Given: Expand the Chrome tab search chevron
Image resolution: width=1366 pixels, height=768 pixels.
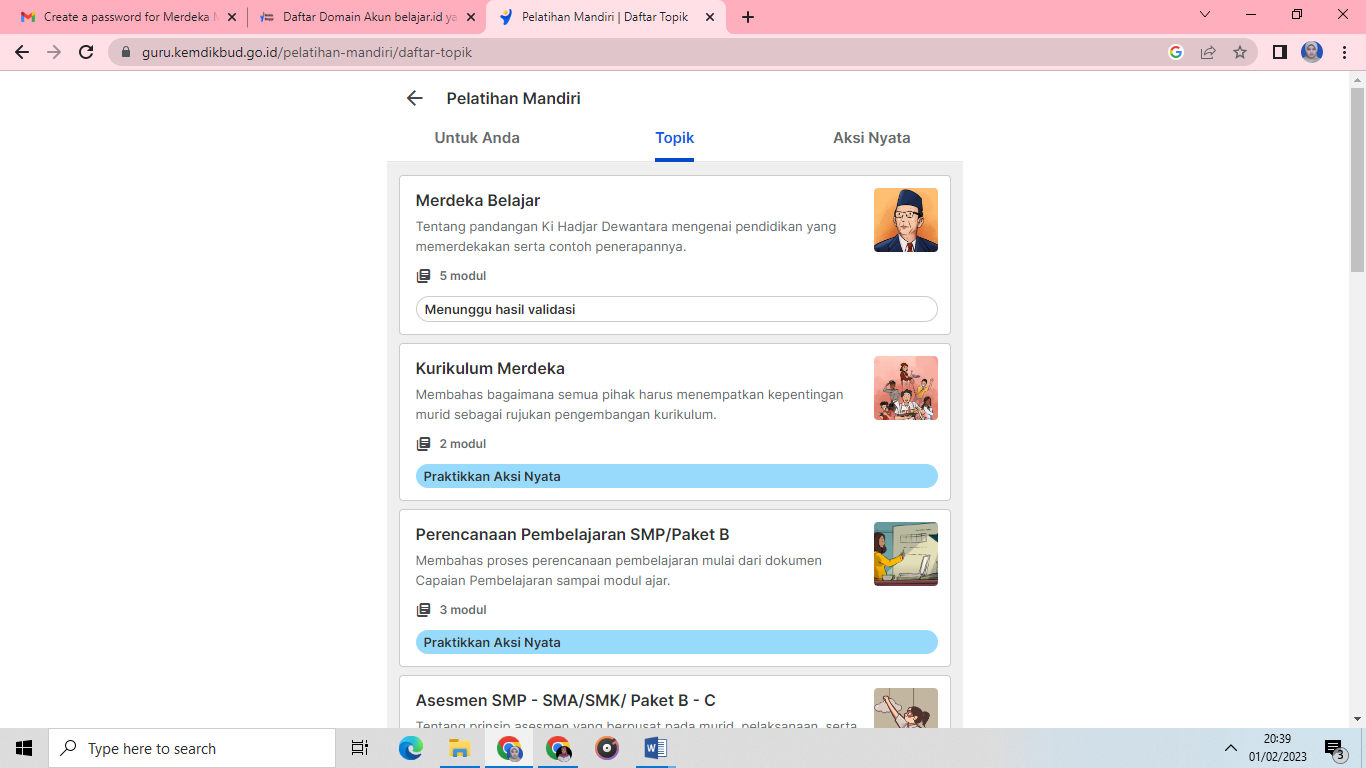Looking at the screenshot, I should pyautogui.click(x=1204, y=15).
